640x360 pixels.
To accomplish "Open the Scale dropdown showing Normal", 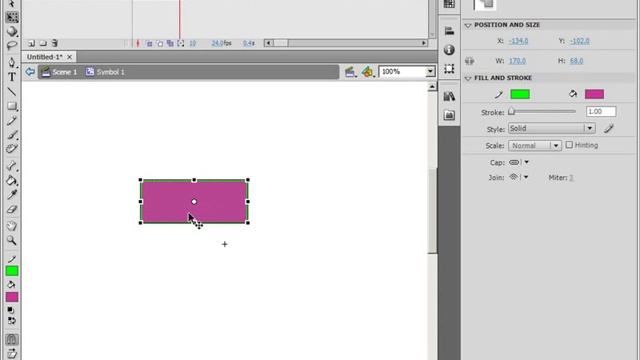I will pos(534,146).
